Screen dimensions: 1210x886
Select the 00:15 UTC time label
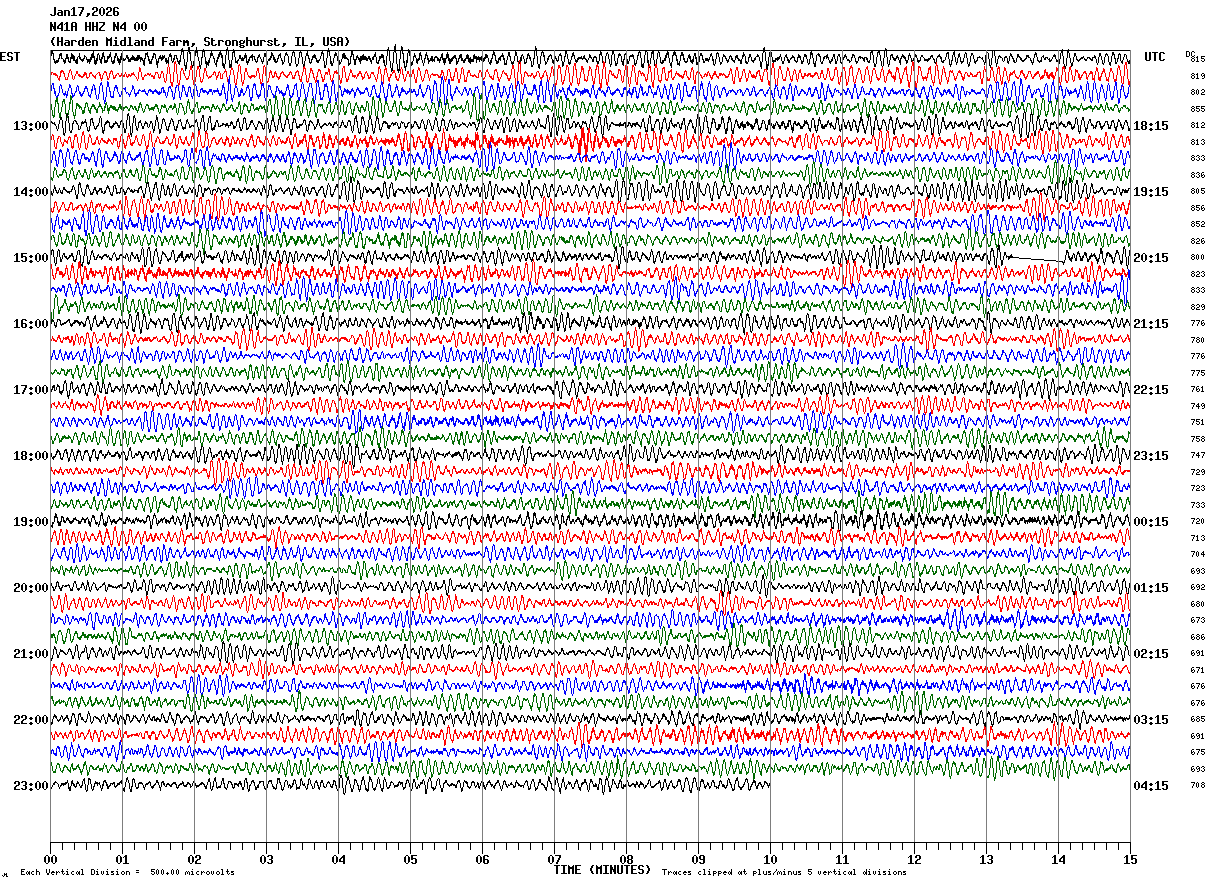pyautogui.click(x=1150, y=522)
